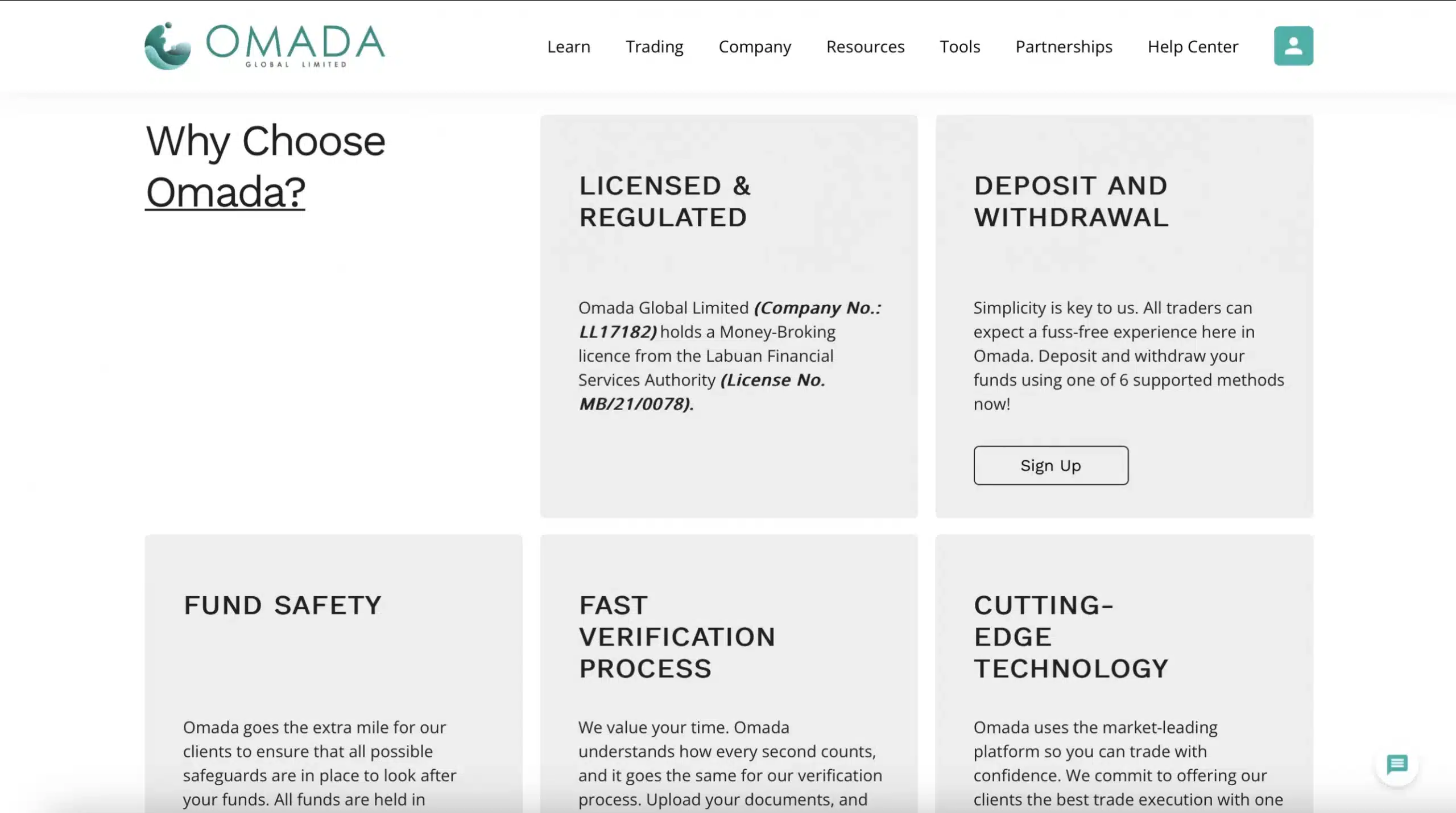Image resolution: width=1456 pixels, height=813 pixels.
Task: Click the underlined Omada? heading
Action: click(x=225, y=192)
